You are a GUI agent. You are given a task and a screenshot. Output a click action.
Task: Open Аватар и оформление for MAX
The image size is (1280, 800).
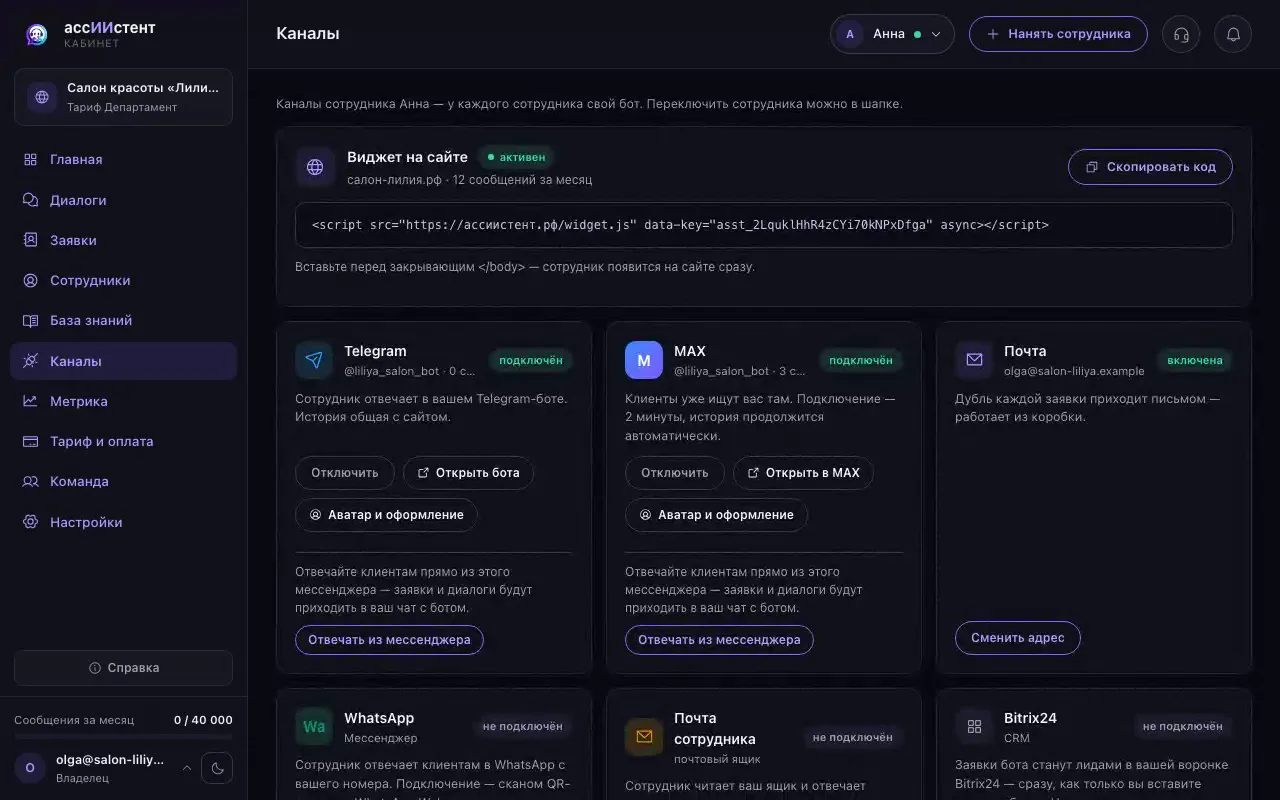(716, 515)
